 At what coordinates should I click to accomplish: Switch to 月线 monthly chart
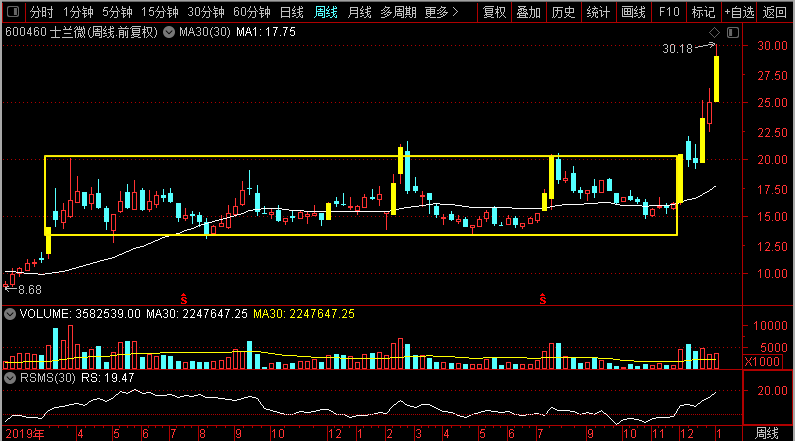click(359, 12)
